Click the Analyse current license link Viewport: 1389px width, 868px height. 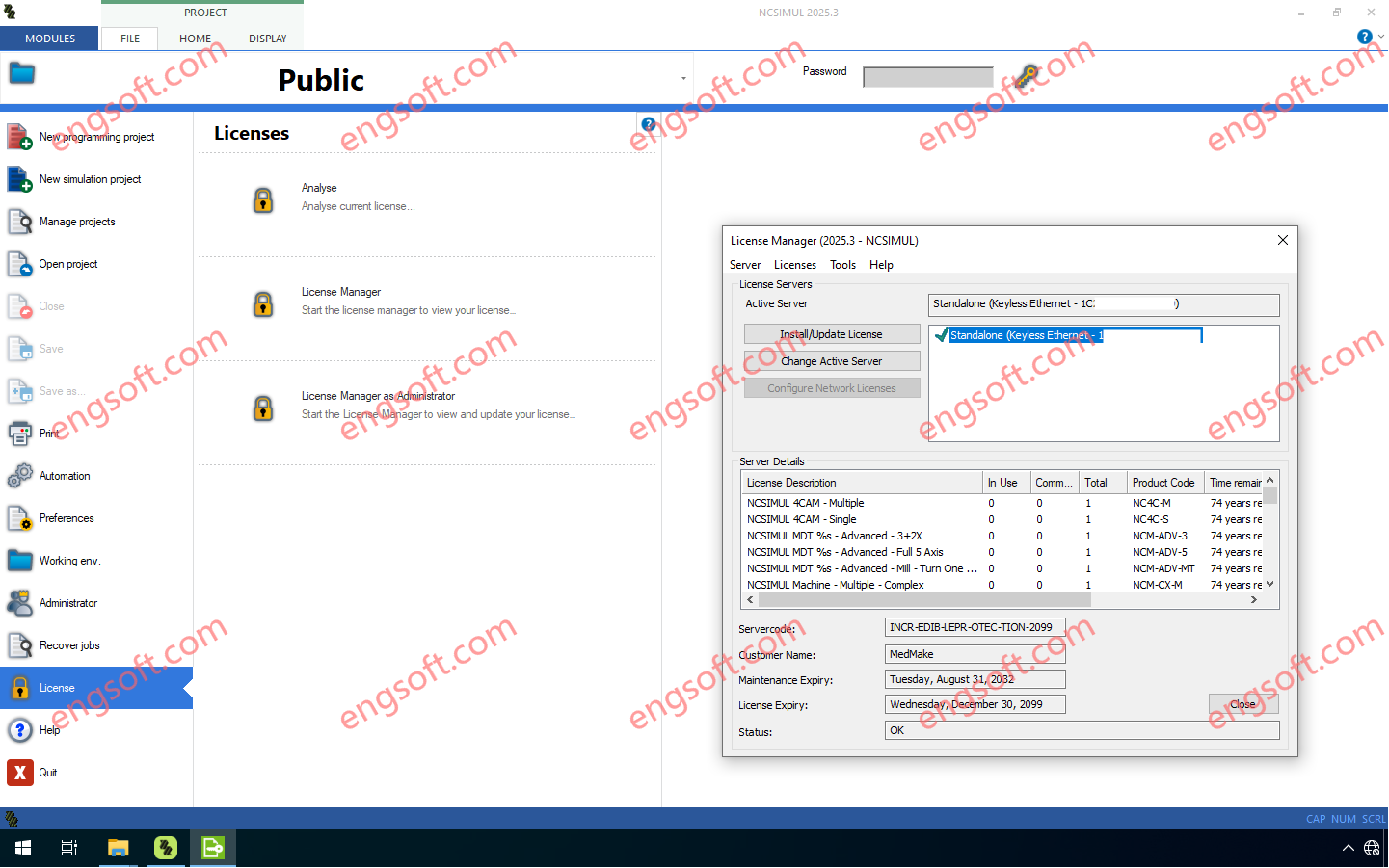click(x=358, y=206)
